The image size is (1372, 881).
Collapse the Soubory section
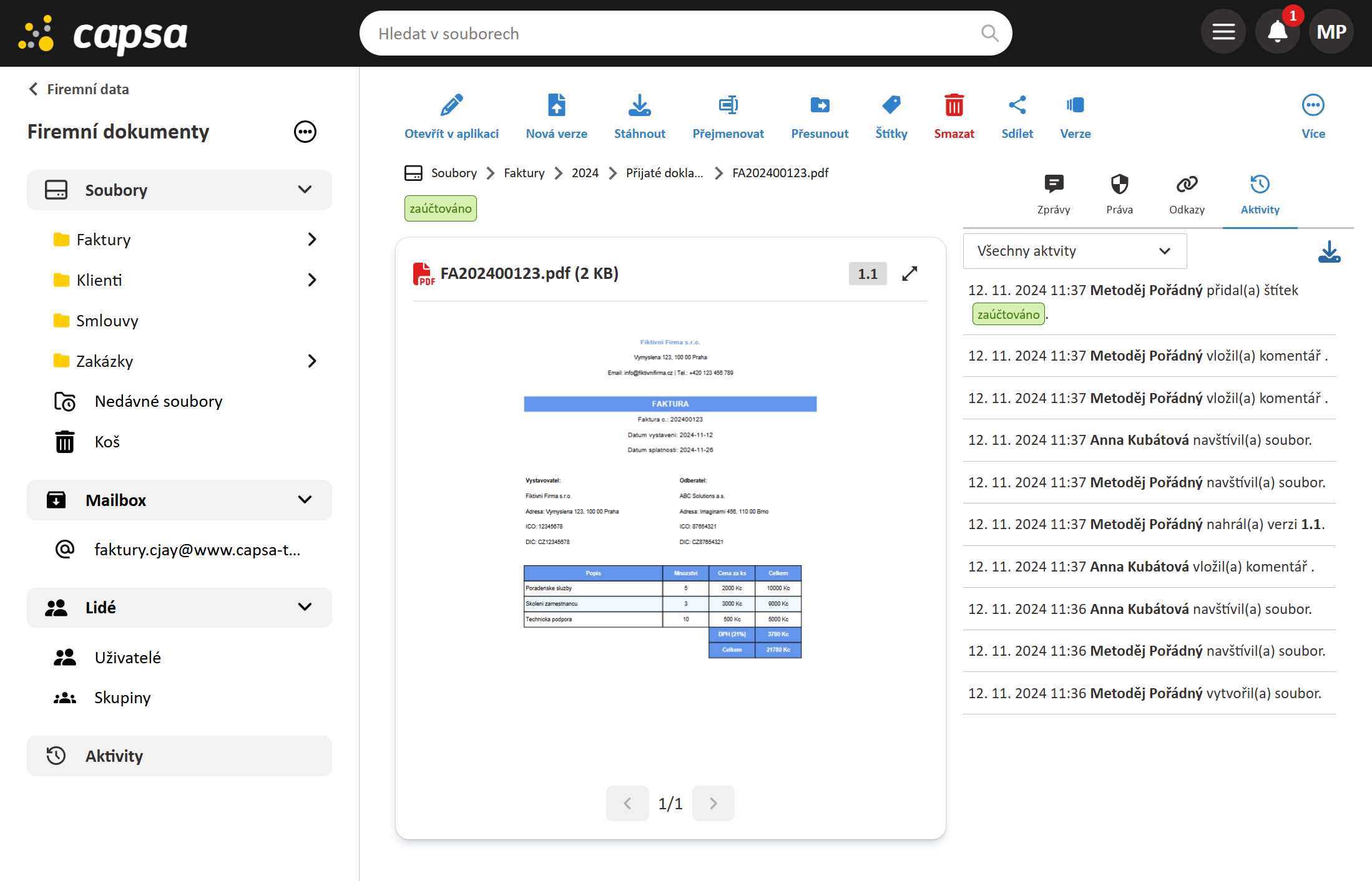[305, 190]
